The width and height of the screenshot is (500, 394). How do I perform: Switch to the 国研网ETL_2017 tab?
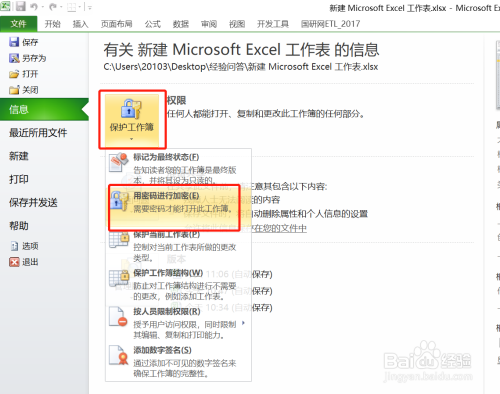(x=330, y=24)
